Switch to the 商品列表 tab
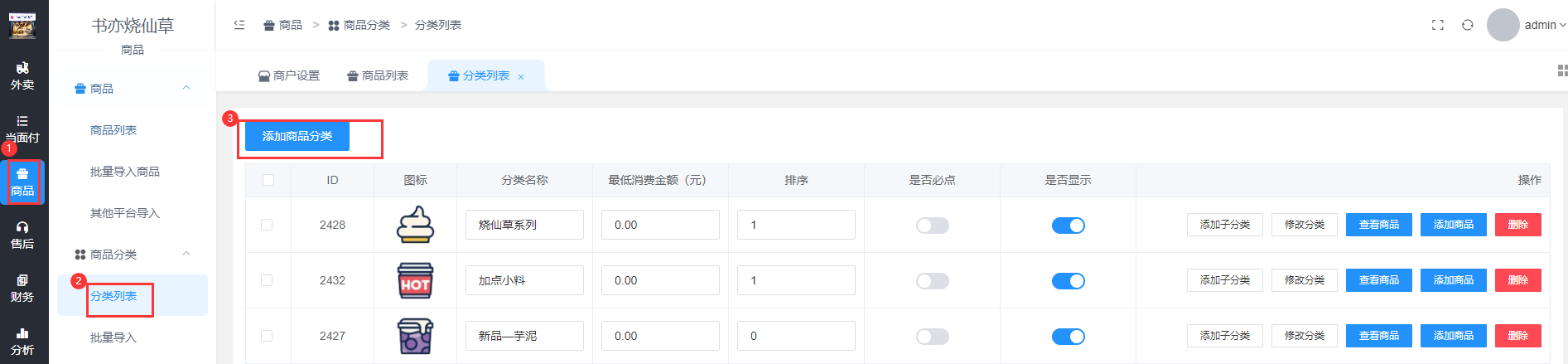This screenshot has width=1568, height=364. click(x=378, y=75)
